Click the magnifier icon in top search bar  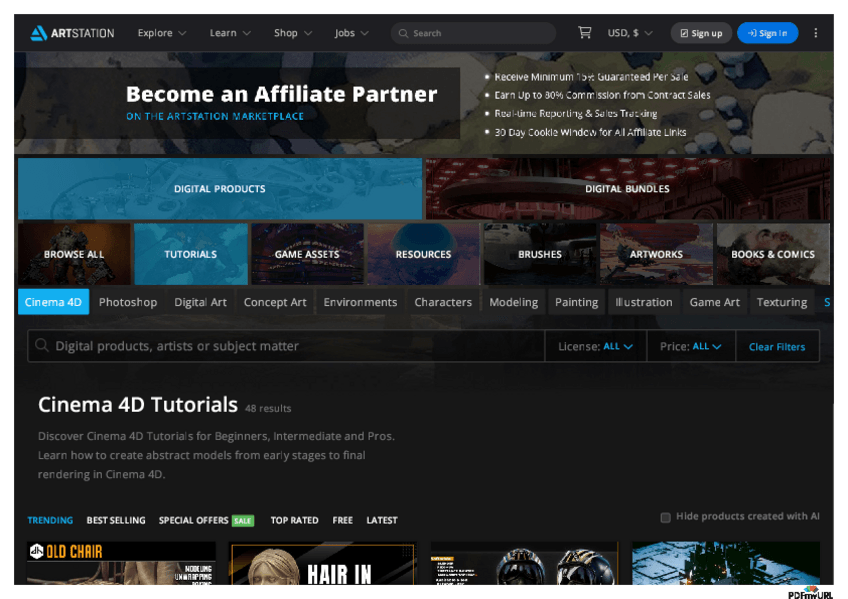403,33
